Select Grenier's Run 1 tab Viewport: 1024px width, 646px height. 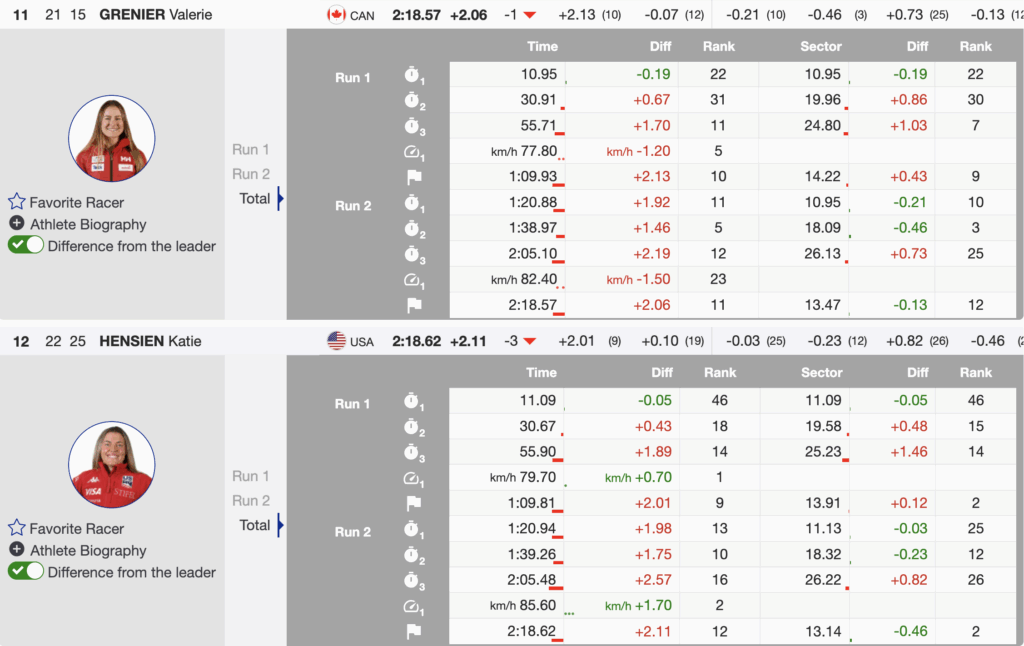tap(251, 149)
